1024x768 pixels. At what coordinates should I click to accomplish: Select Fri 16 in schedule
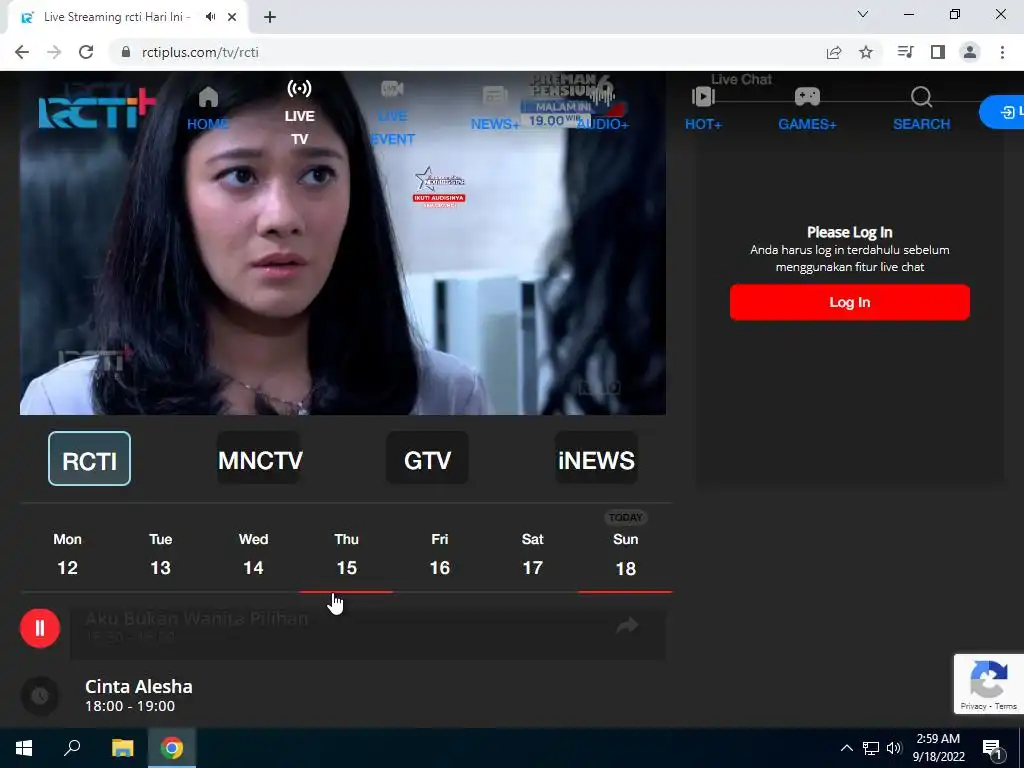pos(440,554)
